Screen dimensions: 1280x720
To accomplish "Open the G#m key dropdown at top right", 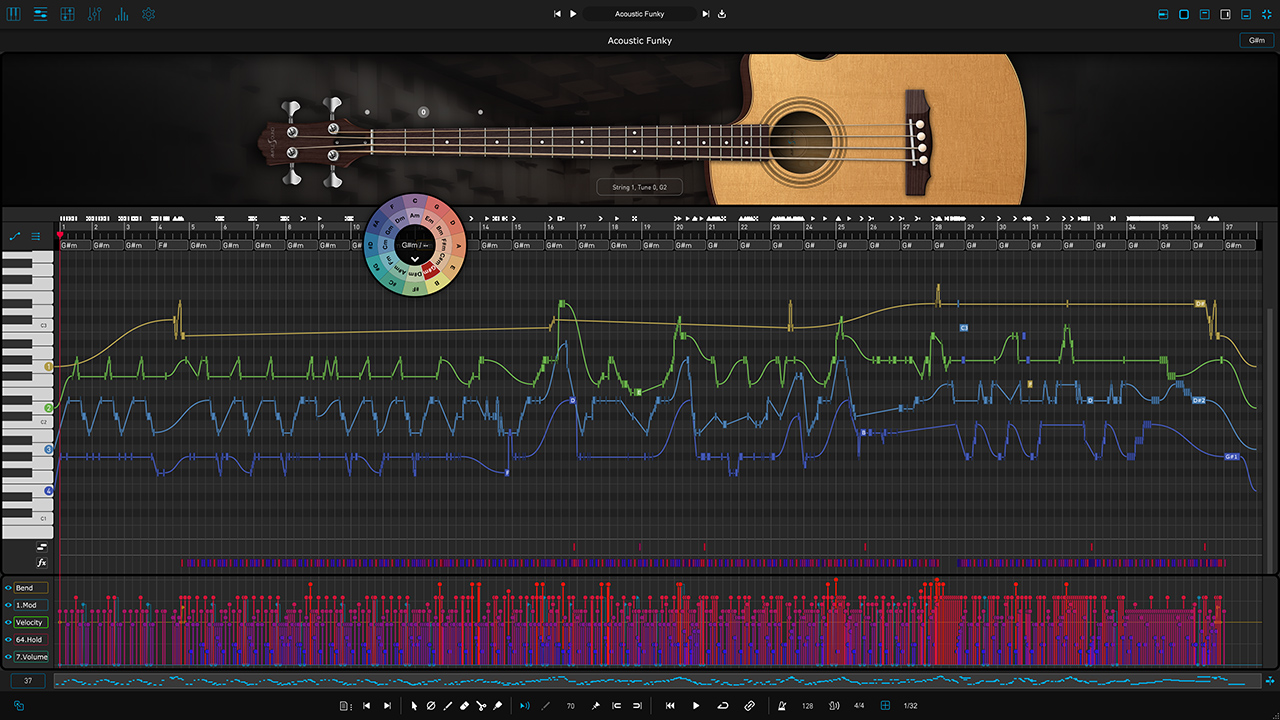I will pyautogui.click(x=1256, y=40).
